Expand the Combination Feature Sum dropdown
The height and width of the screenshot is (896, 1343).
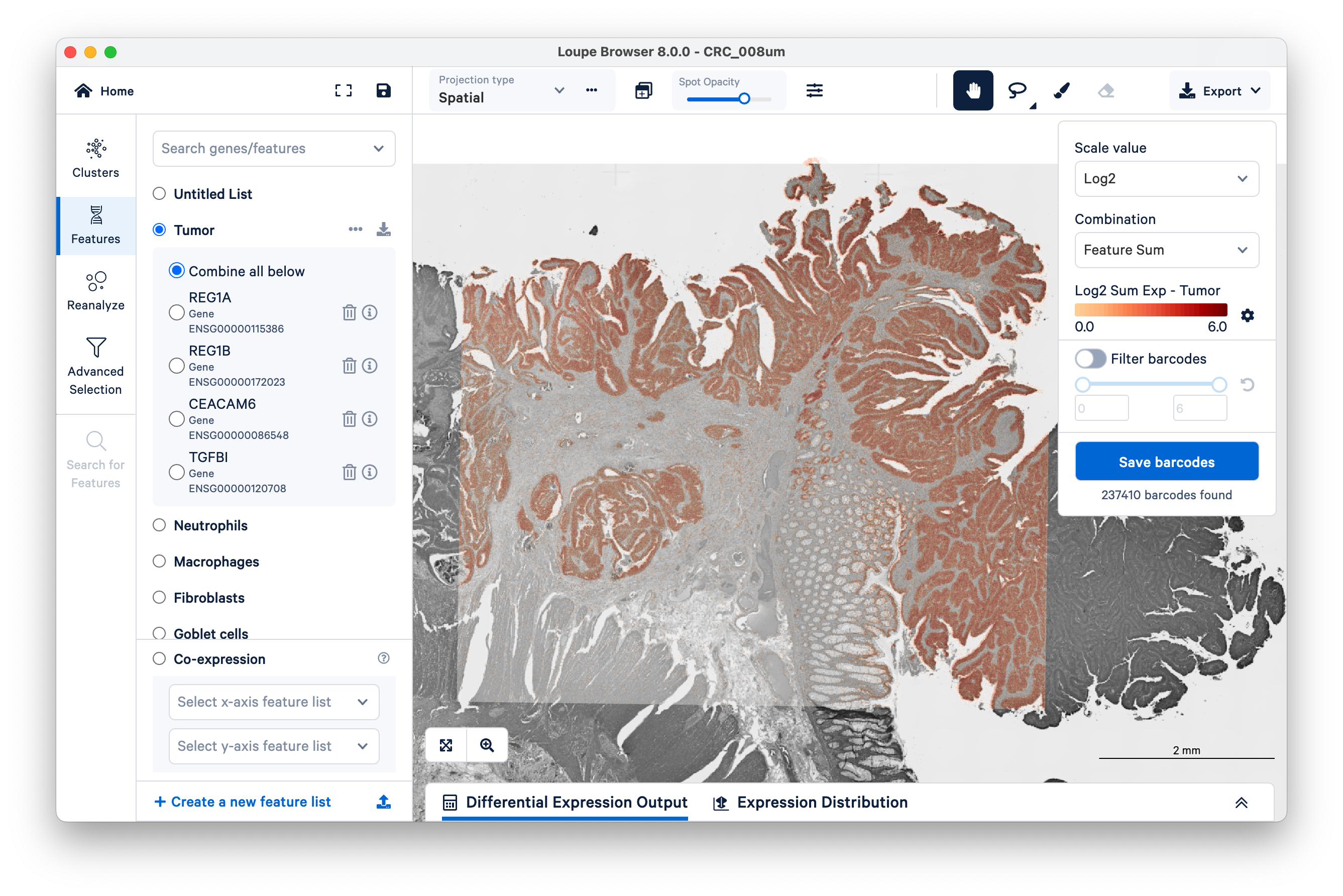[1166, 250]
